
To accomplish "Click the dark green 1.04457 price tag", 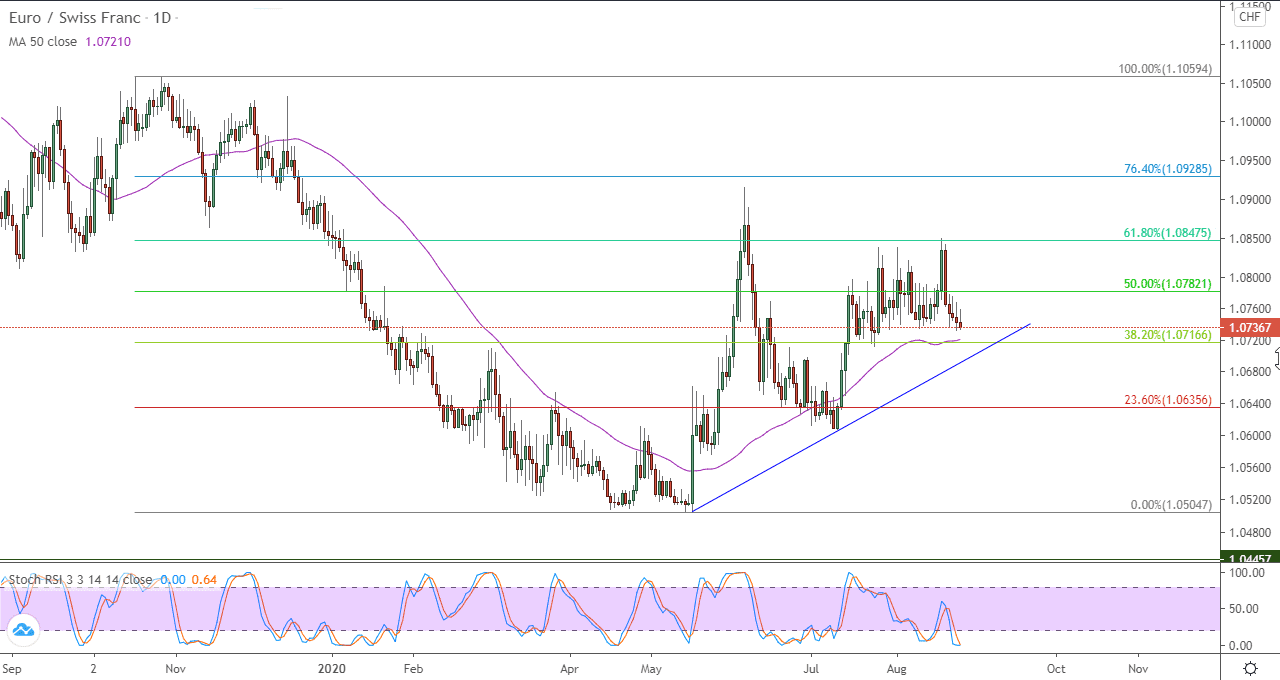I will point(1249,558).
